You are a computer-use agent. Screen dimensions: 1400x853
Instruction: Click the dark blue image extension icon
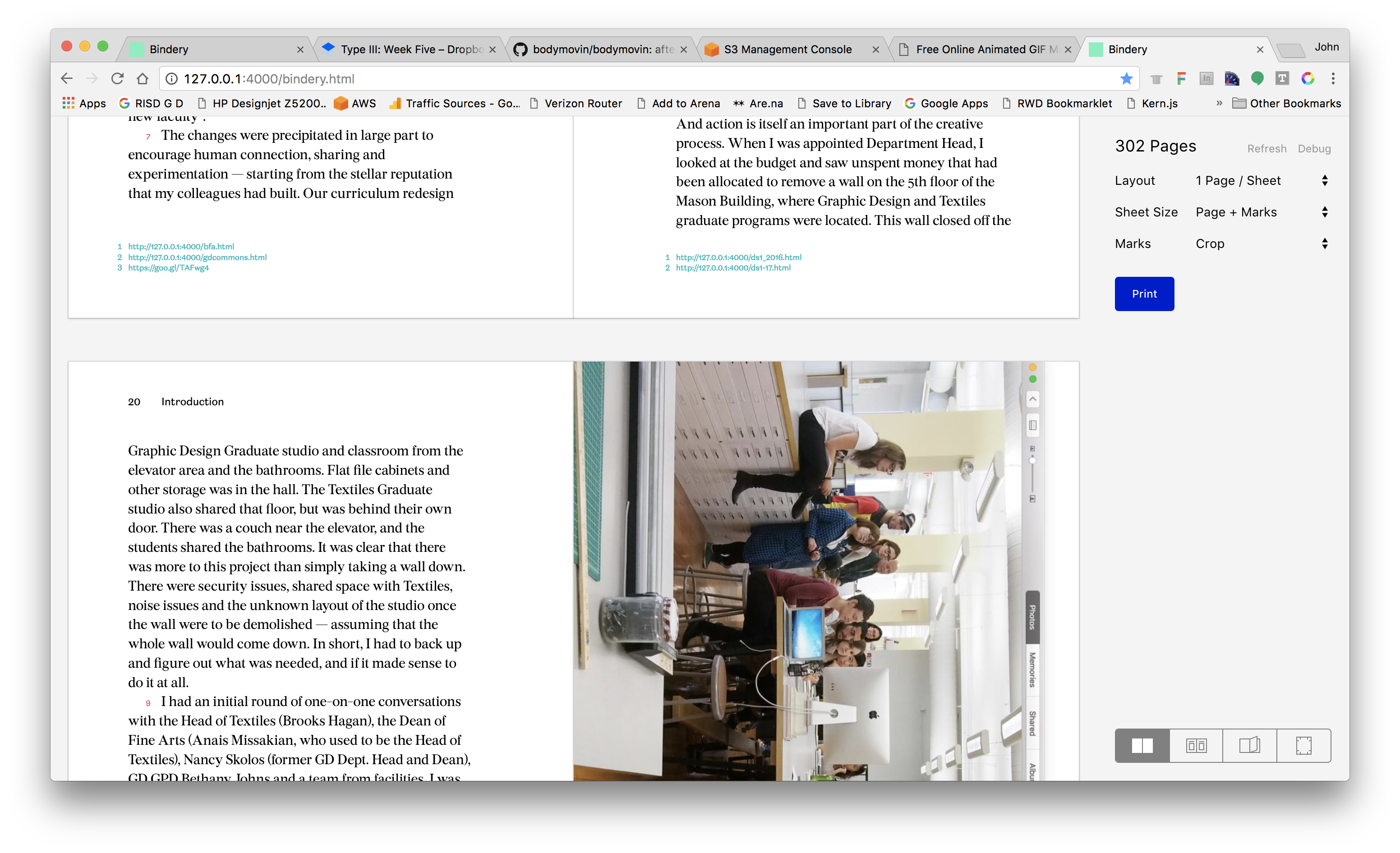[1231, 79]
